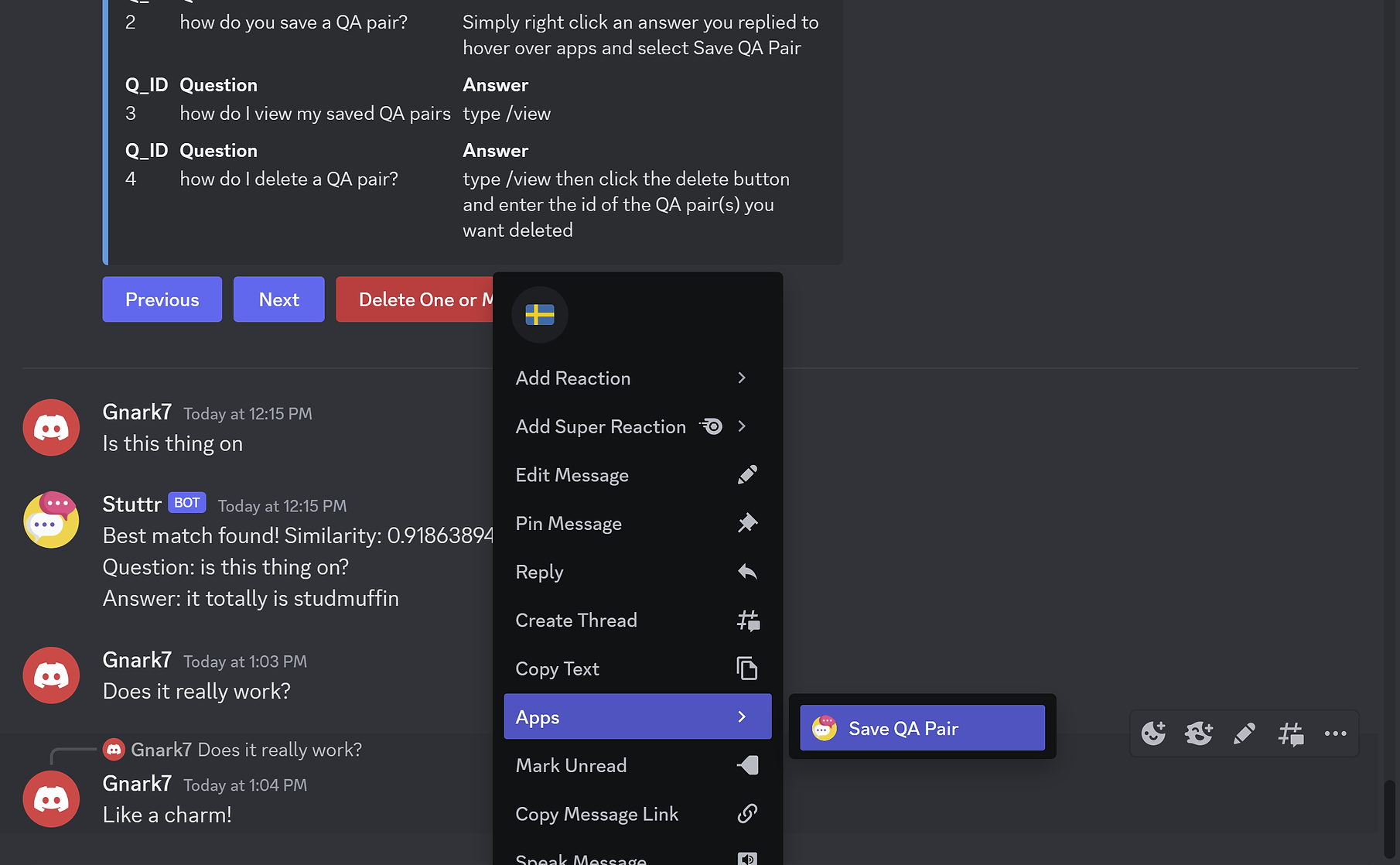Viewport: 1400px width, 865px height.
Task: Click the create thread hashtag toolbar icon
Action: pos(1290,733)
